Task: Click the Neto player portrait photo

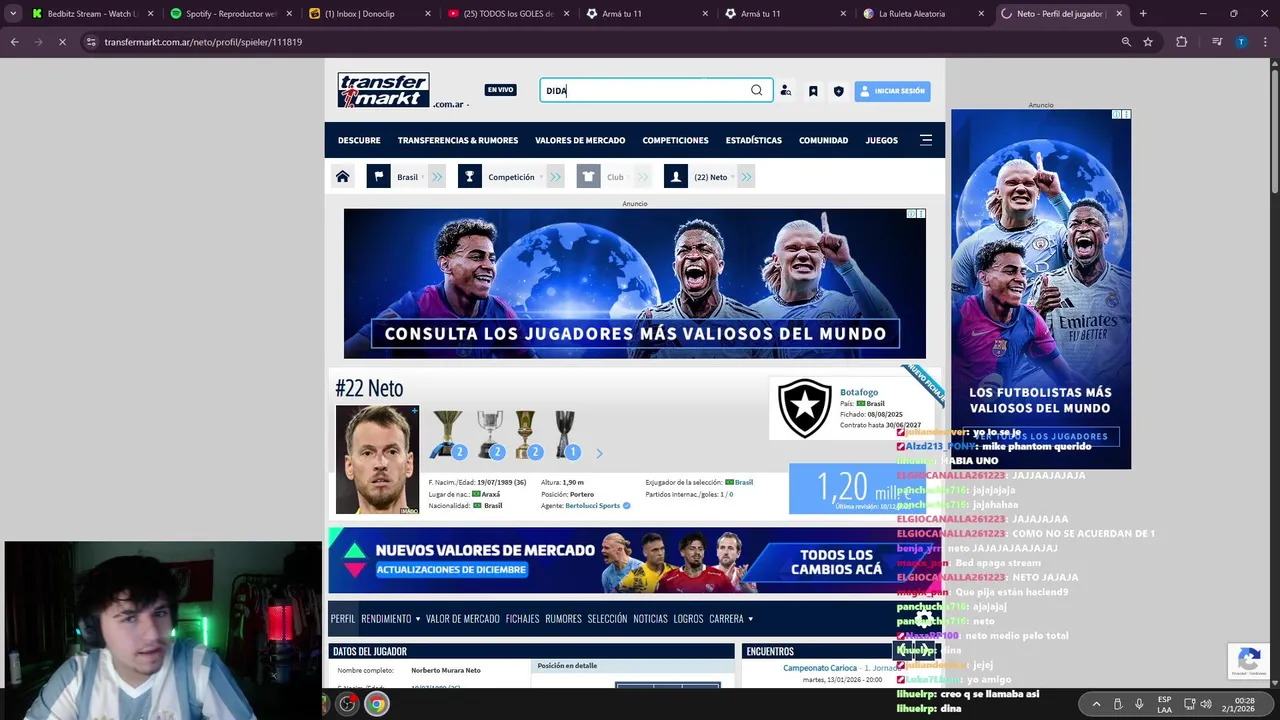Action: tap(377, 460)
